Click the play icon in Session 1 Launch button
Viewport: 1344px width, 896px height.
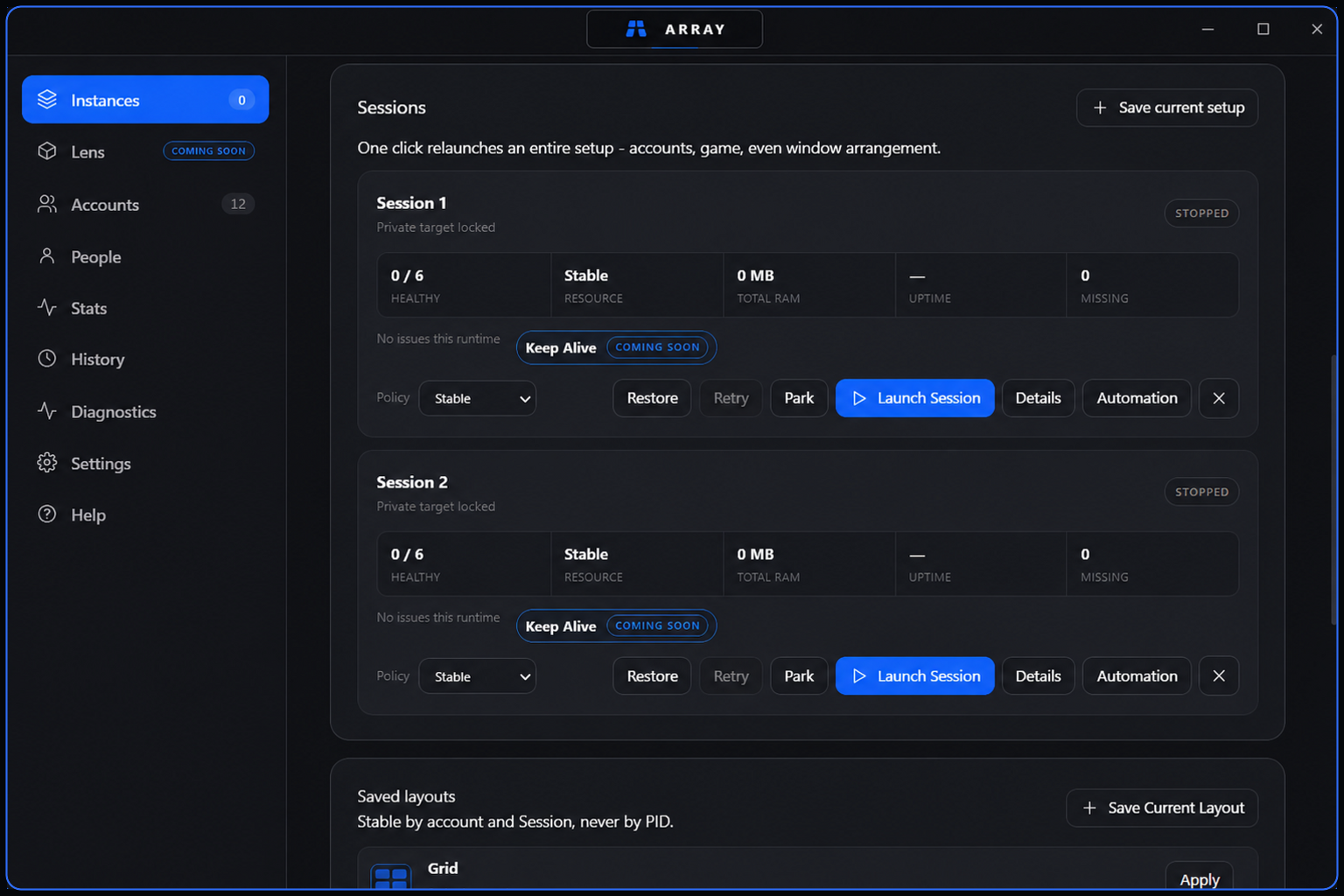859,398
